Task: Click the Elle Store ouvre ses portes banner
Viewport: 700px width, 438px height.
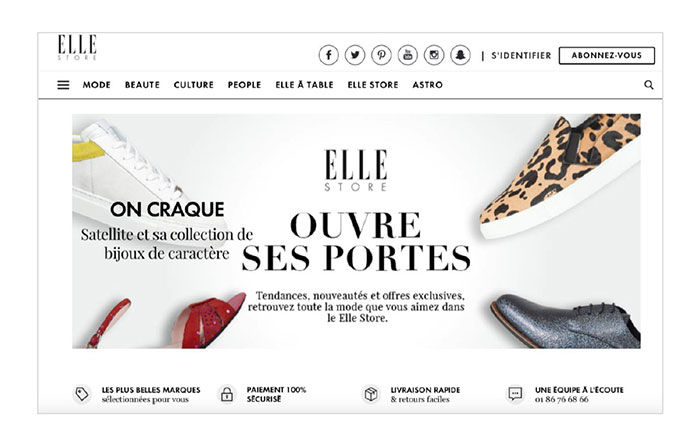Action: click(356, 231)
